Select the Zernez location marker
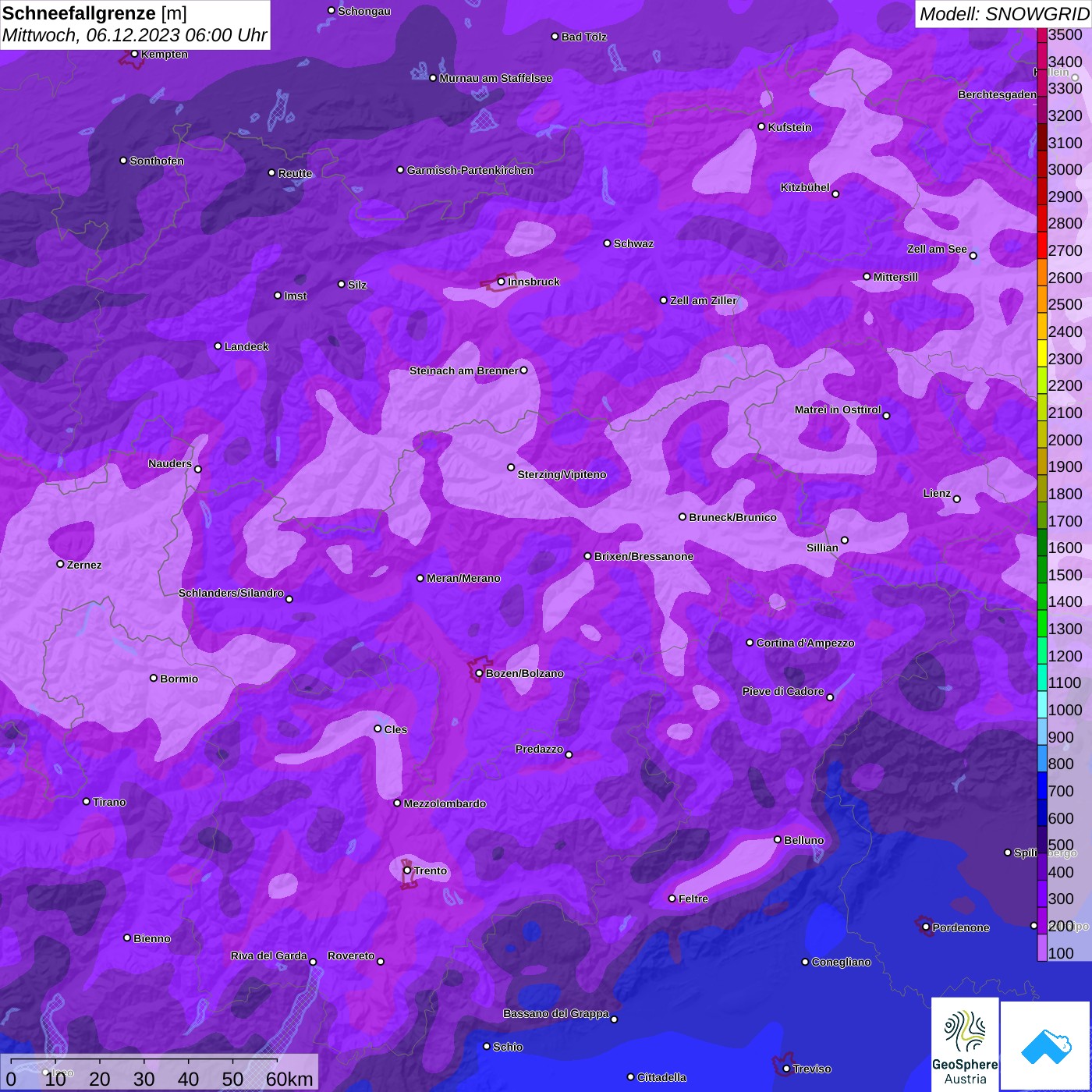Viewport: 1092px width, 1092px height. (61, 564)
